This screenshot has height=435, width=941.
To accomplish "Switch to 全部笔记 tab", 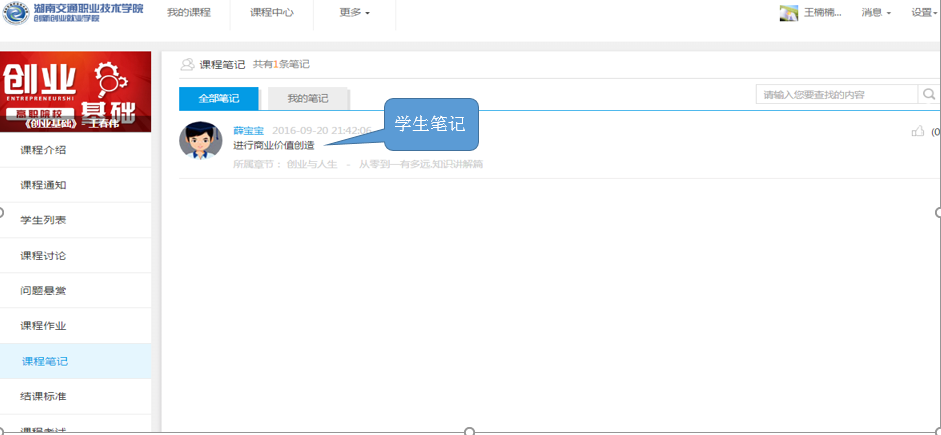I will click(218, 98).
